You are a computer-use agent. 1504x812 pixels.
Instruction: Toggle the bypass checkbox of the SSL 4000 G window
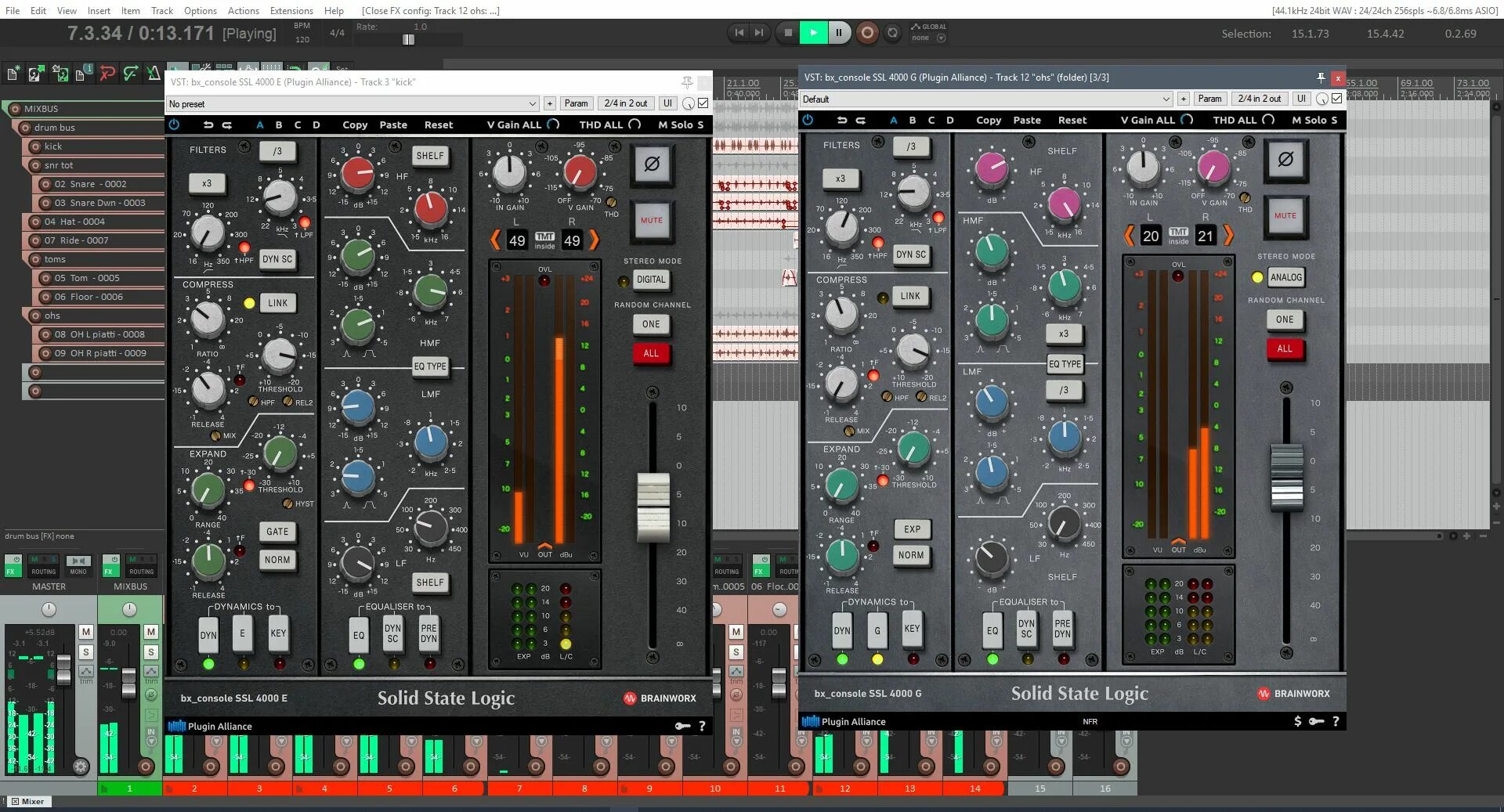click(1337, 99)
